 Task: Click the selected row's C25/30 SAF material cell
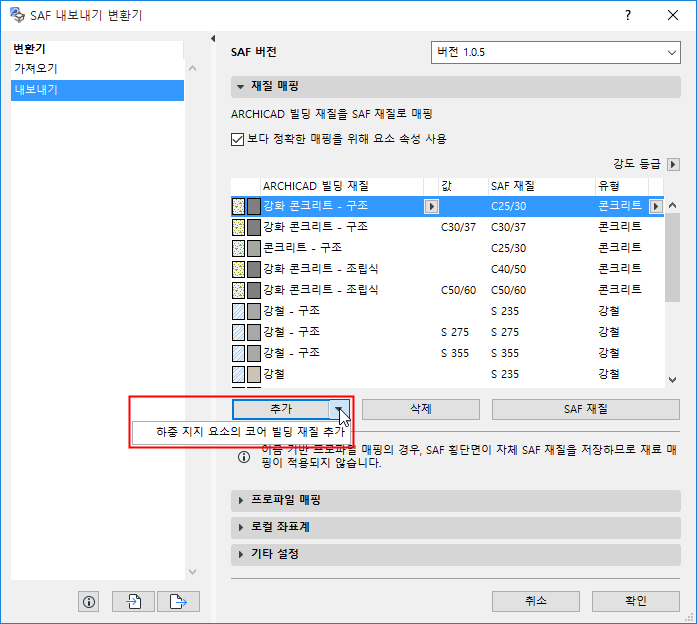click(509, 207)
